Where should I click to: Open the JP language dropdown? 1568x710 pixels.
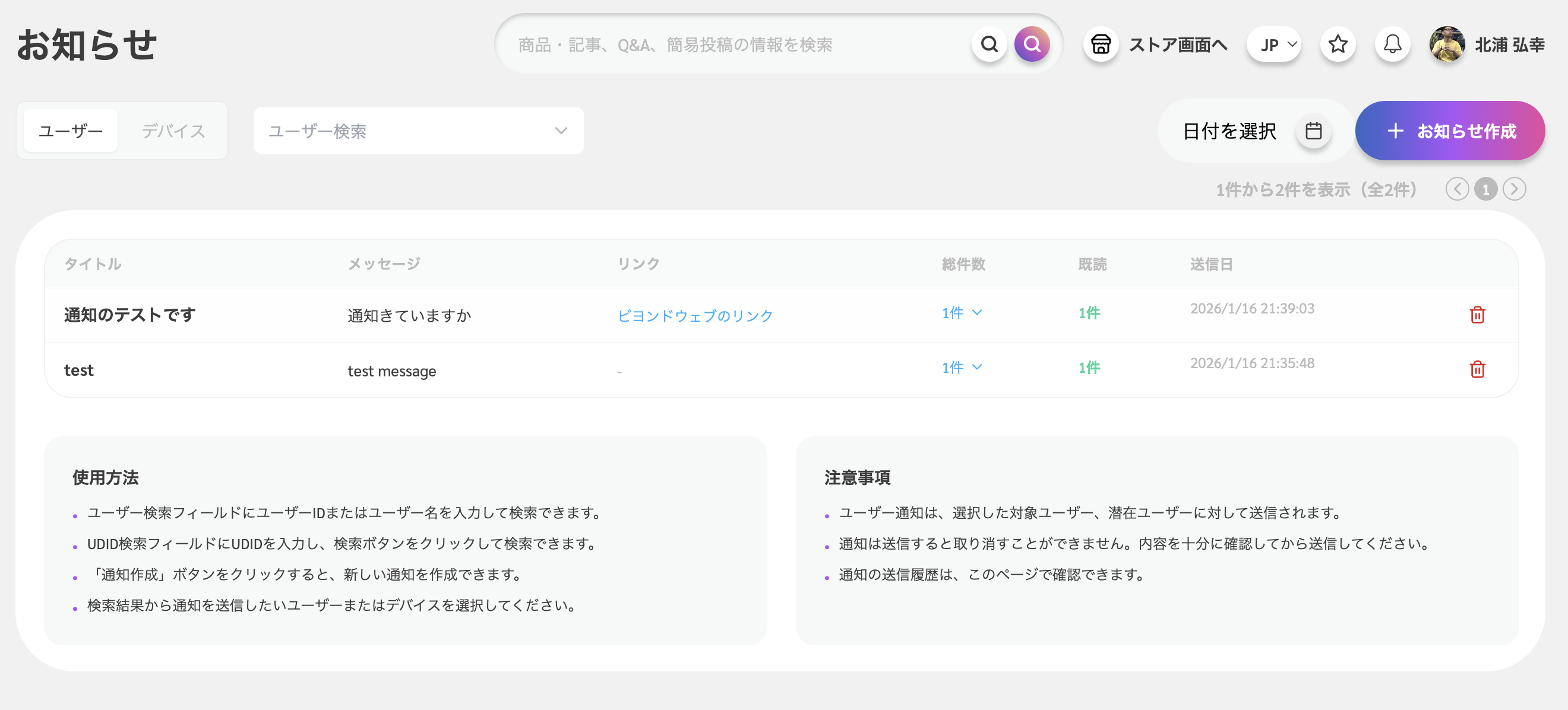click(1274, 44)
